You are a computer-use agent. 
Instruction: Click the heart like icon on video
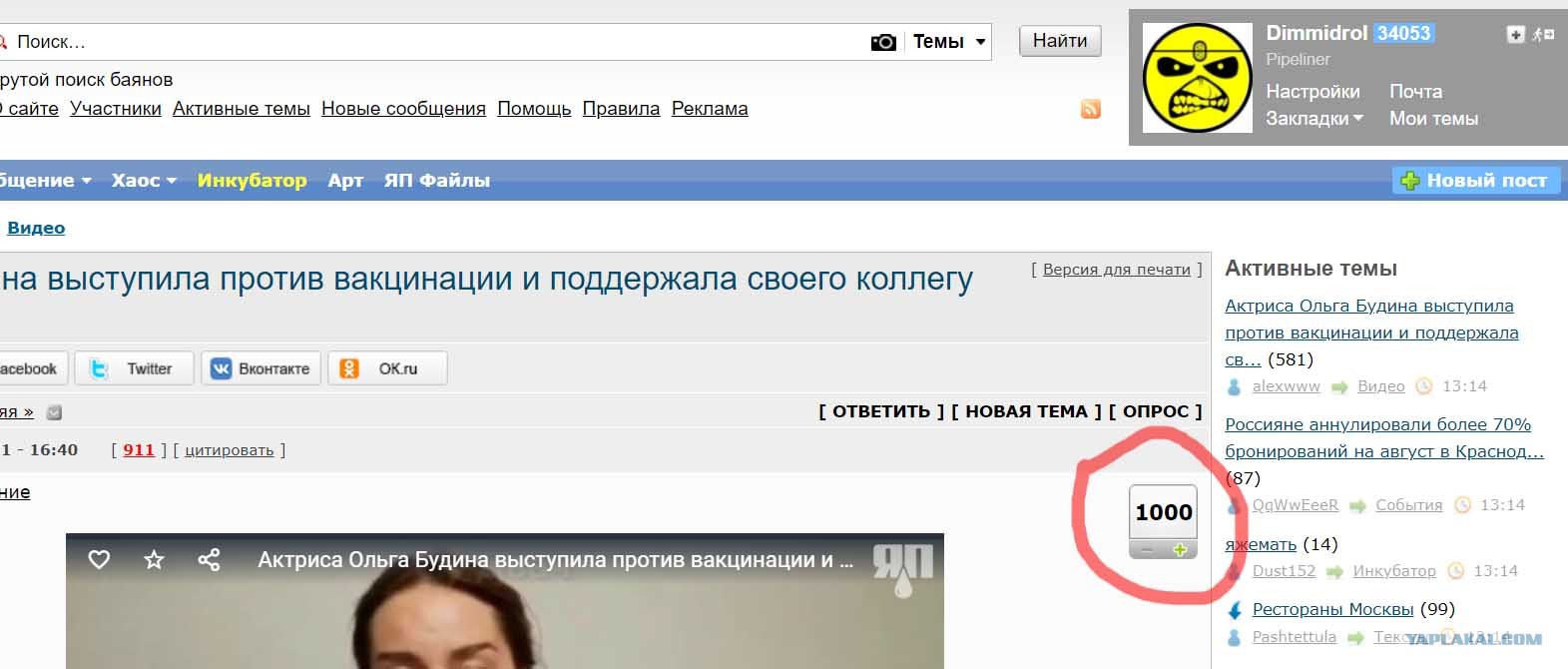tap(99, 560)
